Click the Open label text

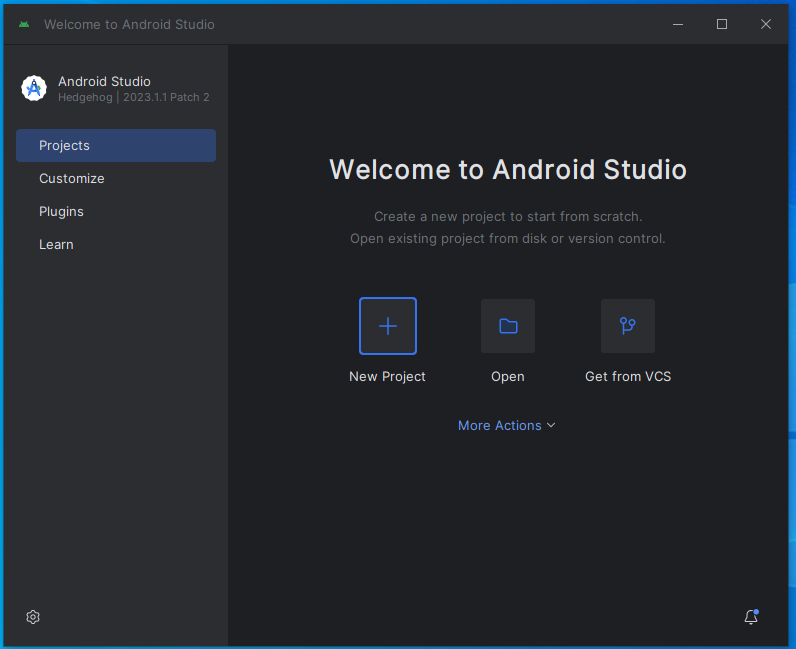[x=508, y=376]
